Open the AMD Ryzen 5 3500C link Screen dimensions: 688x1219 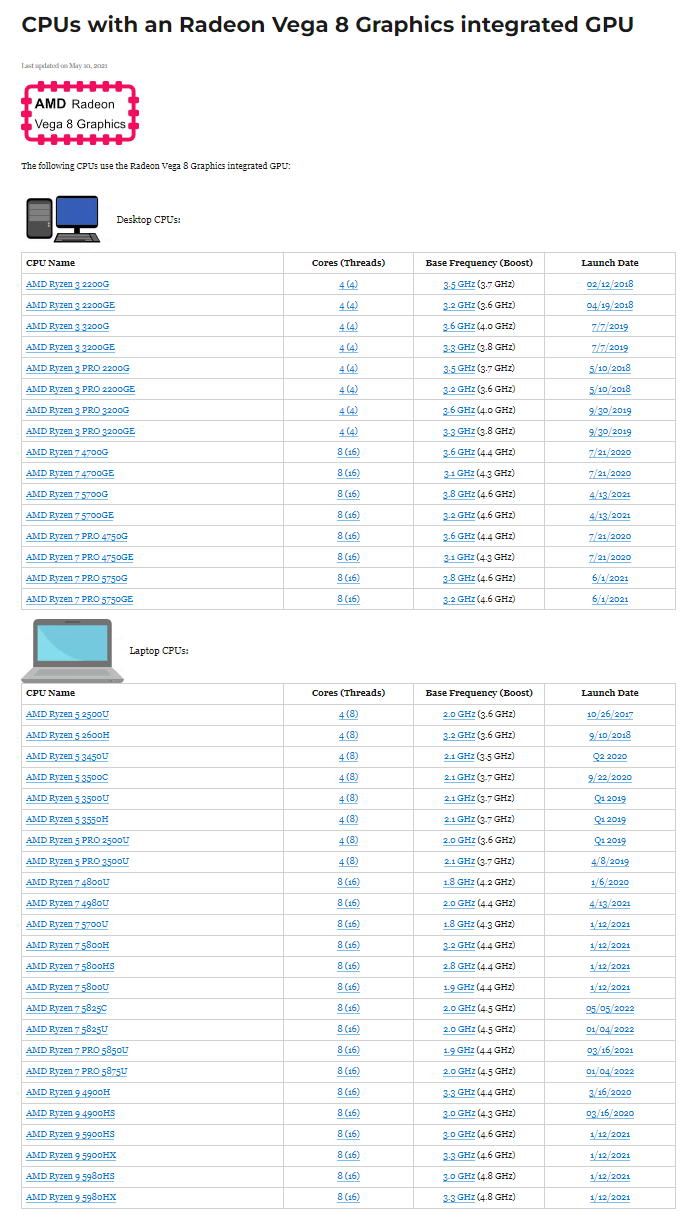pos(67,778)
